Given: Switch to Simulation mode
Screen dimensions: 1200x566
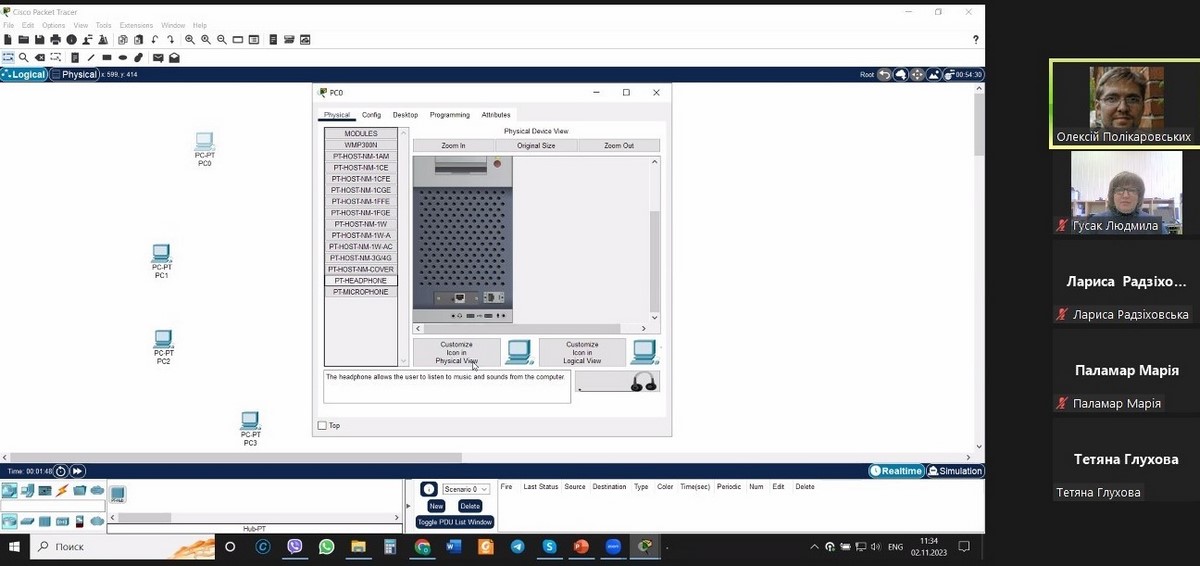Looking at the screenshot, I should pos(955,471).
